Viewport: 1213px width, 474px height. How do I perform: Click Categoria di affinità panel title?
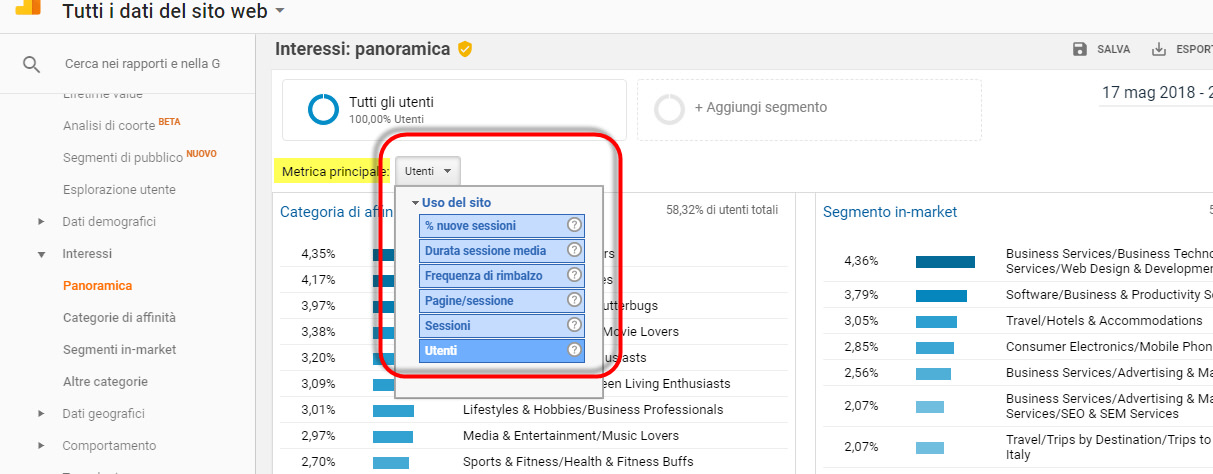(x=337, y=211)
